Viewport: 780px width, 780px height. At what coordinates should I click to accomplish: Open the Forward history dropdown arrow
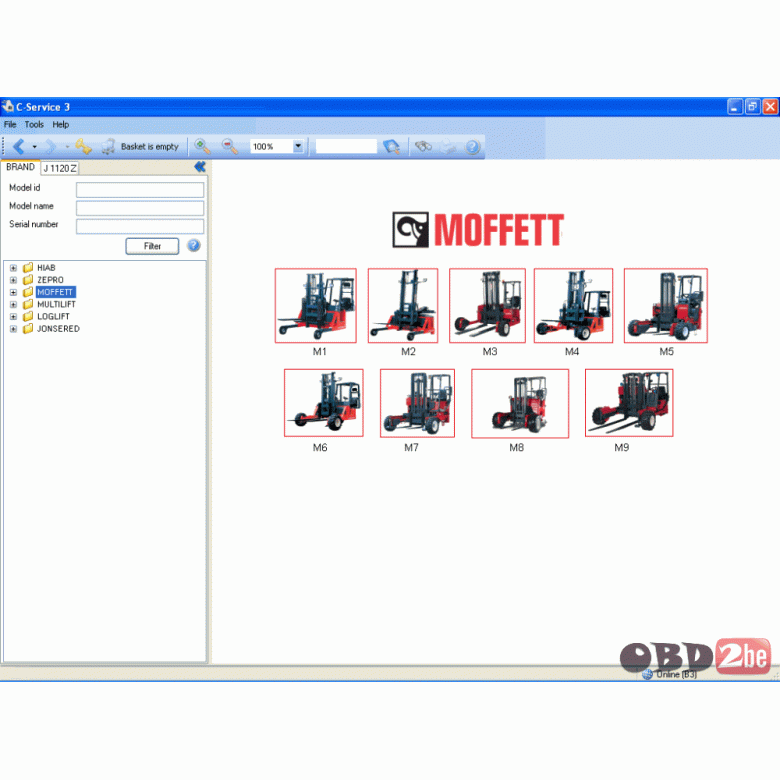(67, 147)
